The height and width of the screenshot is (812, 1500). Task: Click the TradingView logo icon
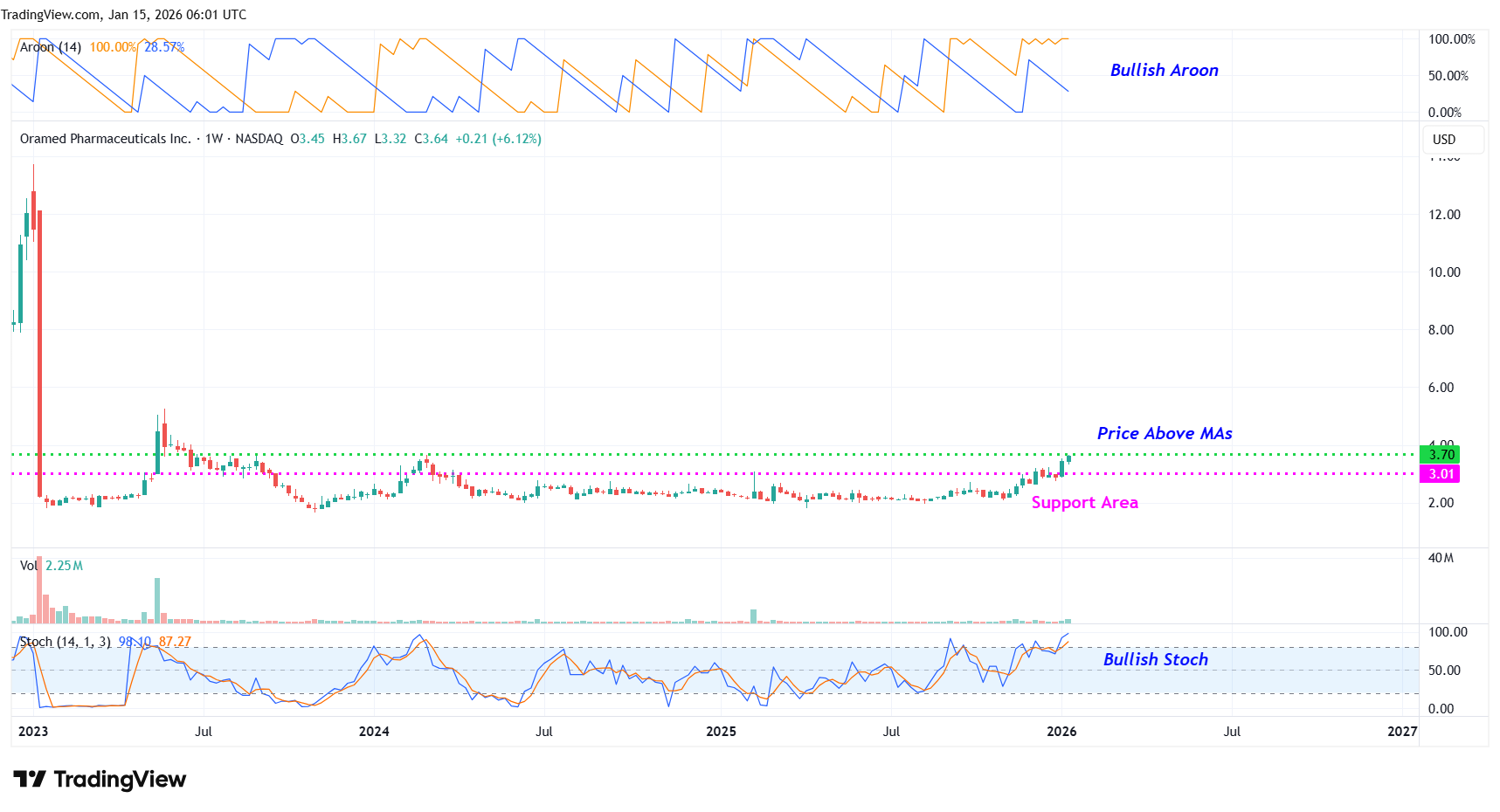pos(30,779)
